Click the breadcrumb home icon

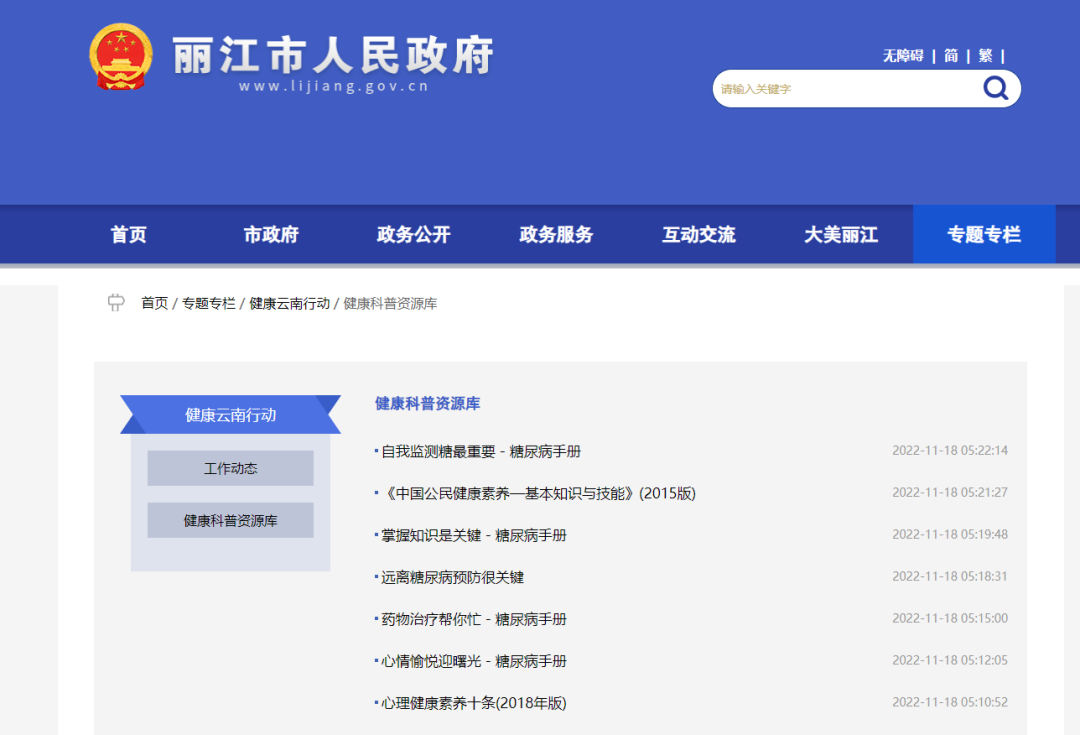point(115,303)
